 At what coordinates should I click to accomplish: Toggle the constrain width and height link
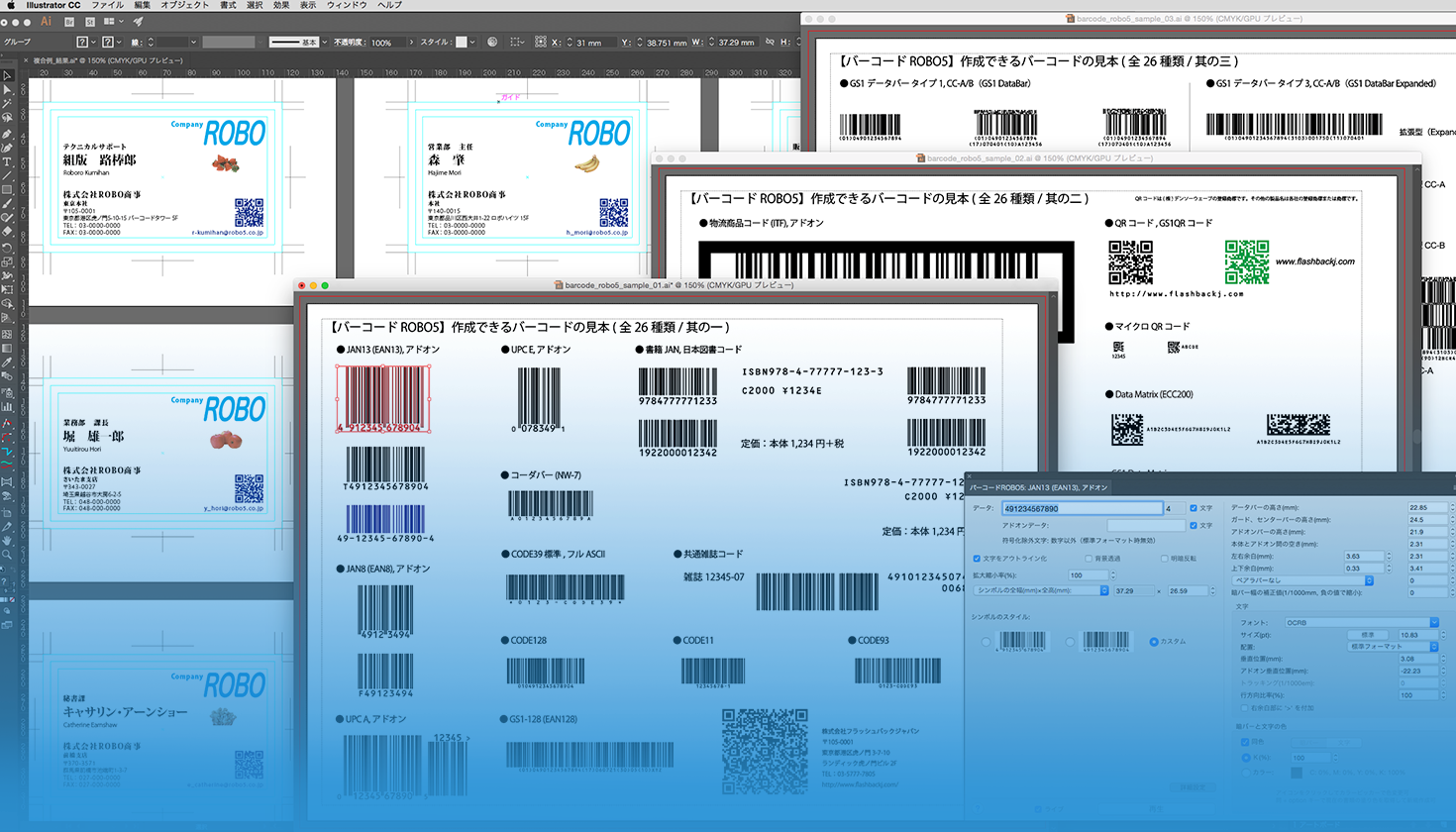pos(770,42)
